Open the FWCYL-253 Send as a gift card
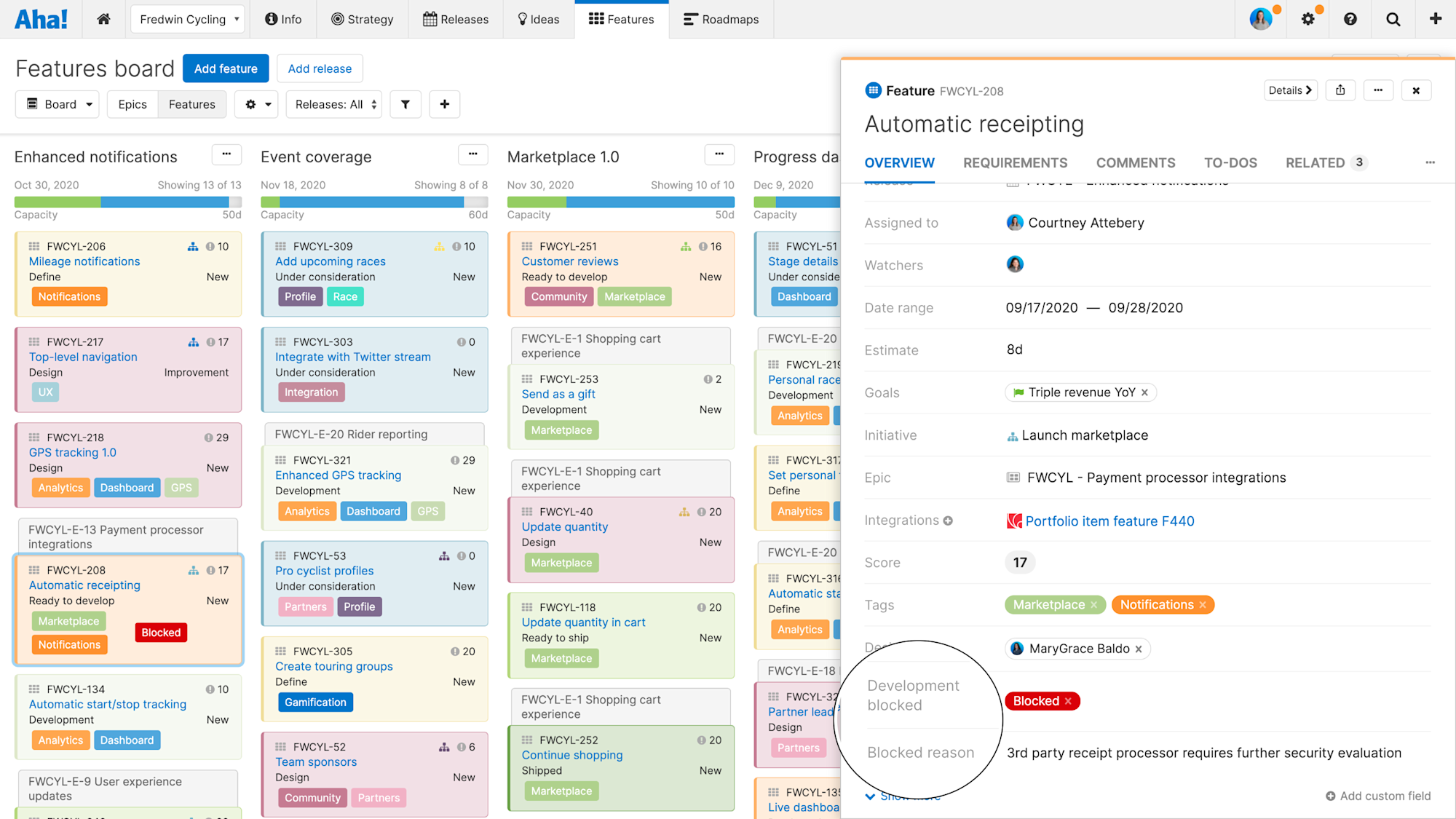The height and width of the screenshot is (819, 1456). [x=558, y=394]
